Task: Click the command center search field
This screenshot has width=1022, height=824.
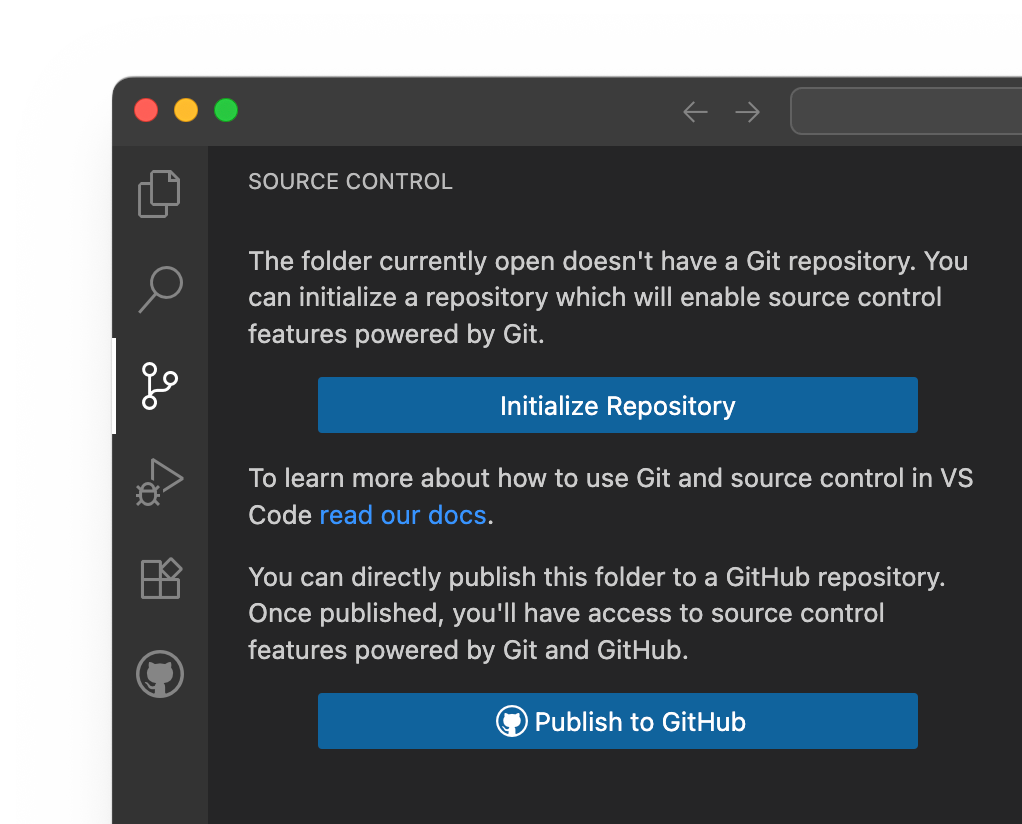Action: (x=905, y=112)
